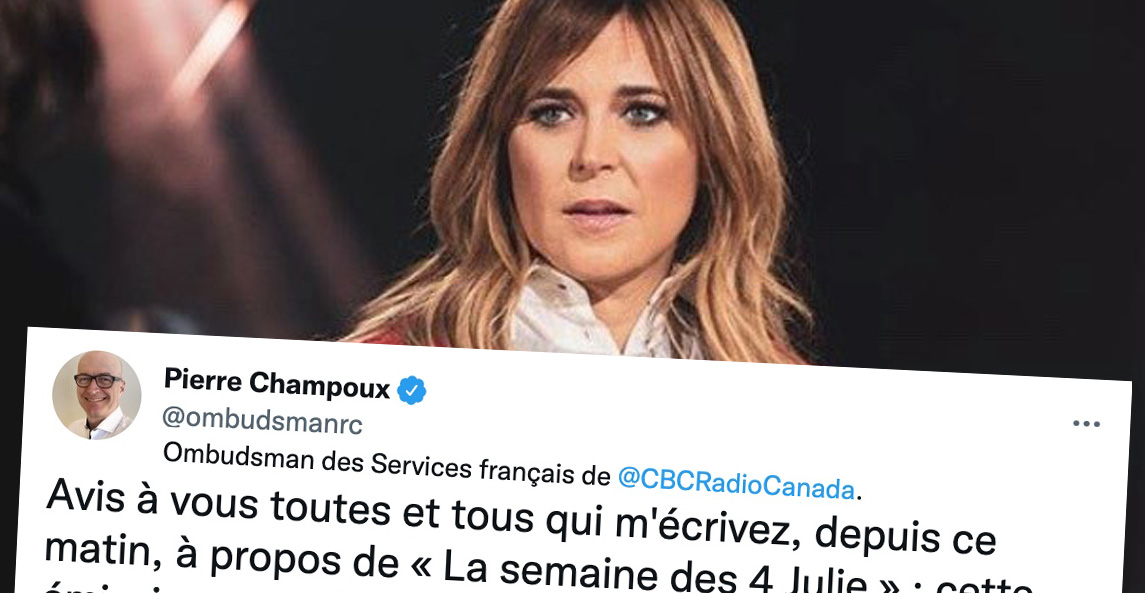Open Pierre Champoux's round profile avatar
The height and width of the screenshot is (593, 1145).
pos(96,395)
